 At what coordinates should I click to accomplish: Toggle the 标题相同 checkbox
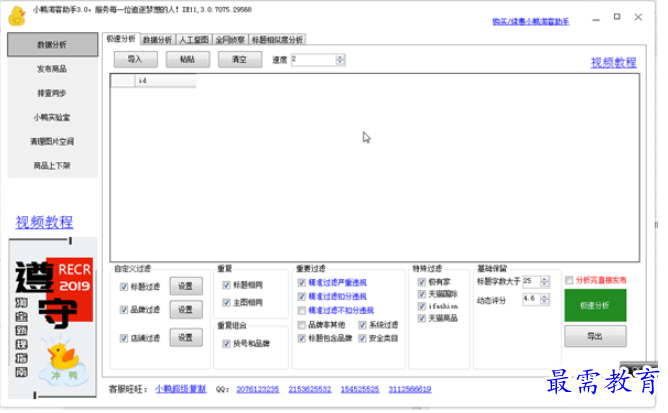pyautogui.click(x=227, y=285)
